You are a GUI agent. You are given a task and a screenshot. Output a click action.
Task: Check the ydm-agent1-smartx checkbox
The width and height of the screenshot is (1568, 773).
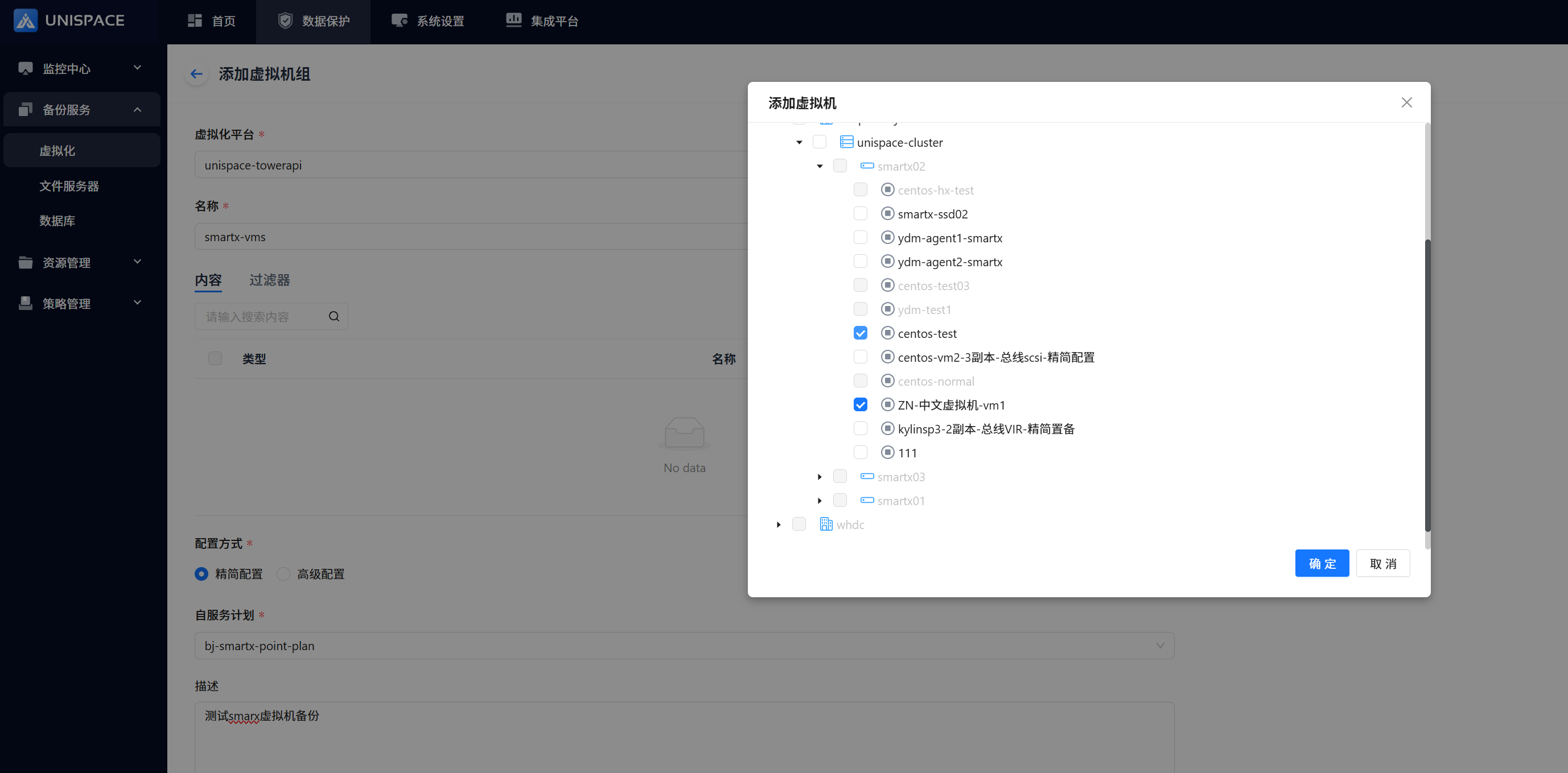[x=860, y=238]
